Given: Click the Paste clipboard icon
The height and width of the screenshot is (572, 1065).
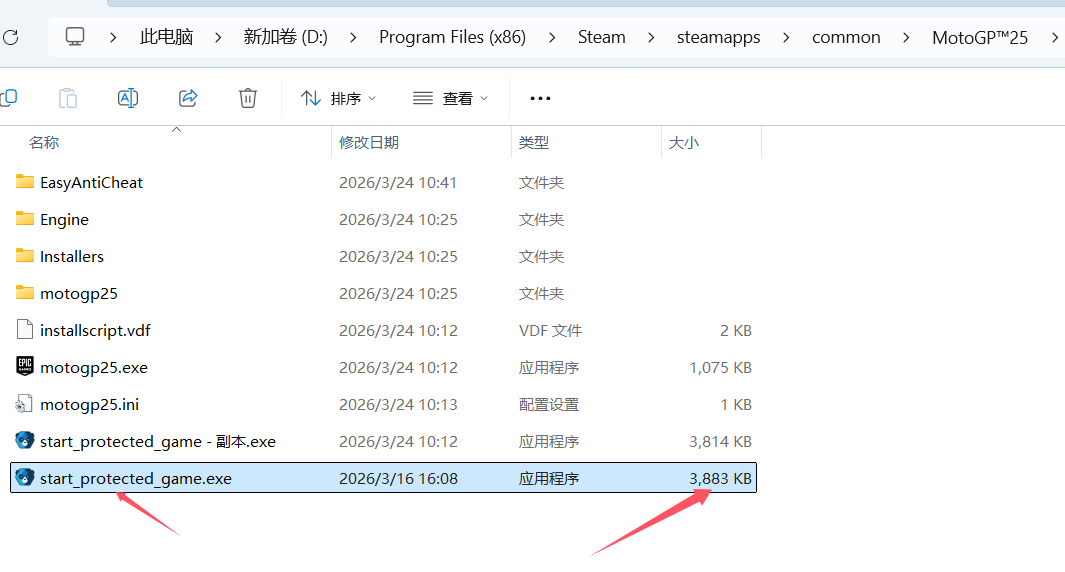Looking at the screenshot, I should pyautogui.click(x=68, y=98).
